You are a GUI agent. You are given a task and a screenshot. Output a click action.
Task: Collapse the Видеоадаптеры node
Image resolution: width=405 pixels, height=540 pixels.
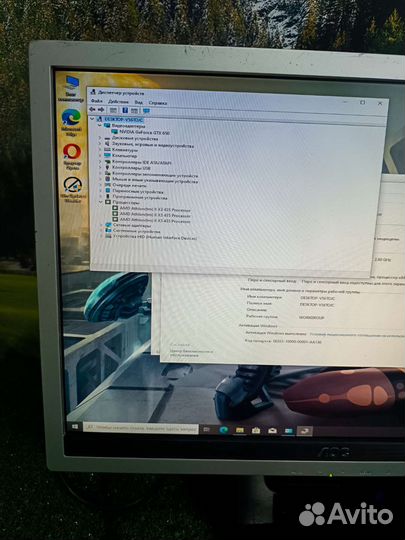tap(100, 126)
